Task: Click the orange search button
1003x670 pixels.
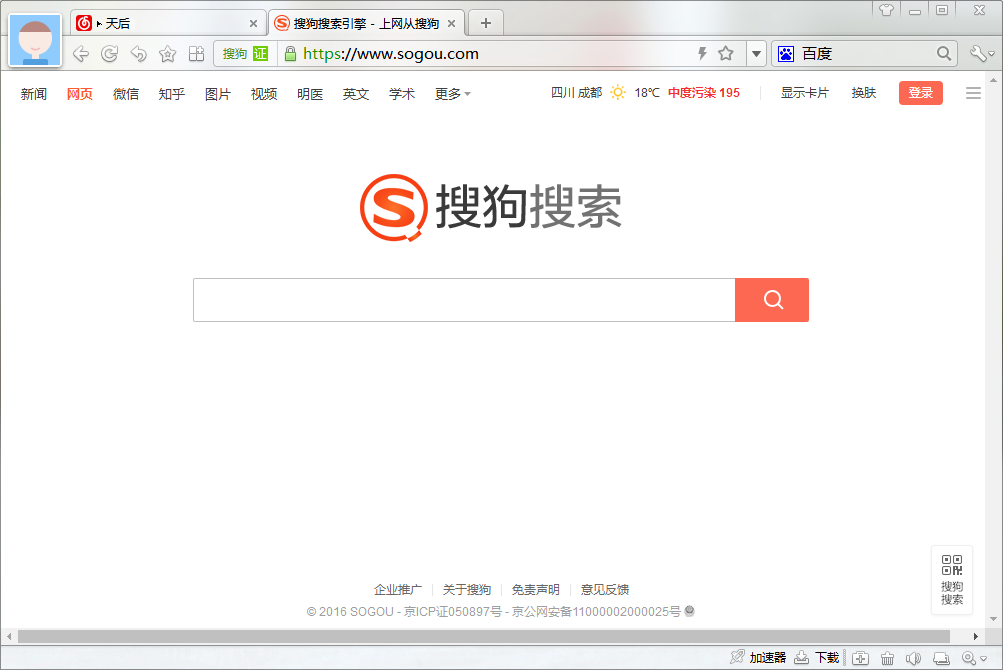Action: tap(772, 300)
